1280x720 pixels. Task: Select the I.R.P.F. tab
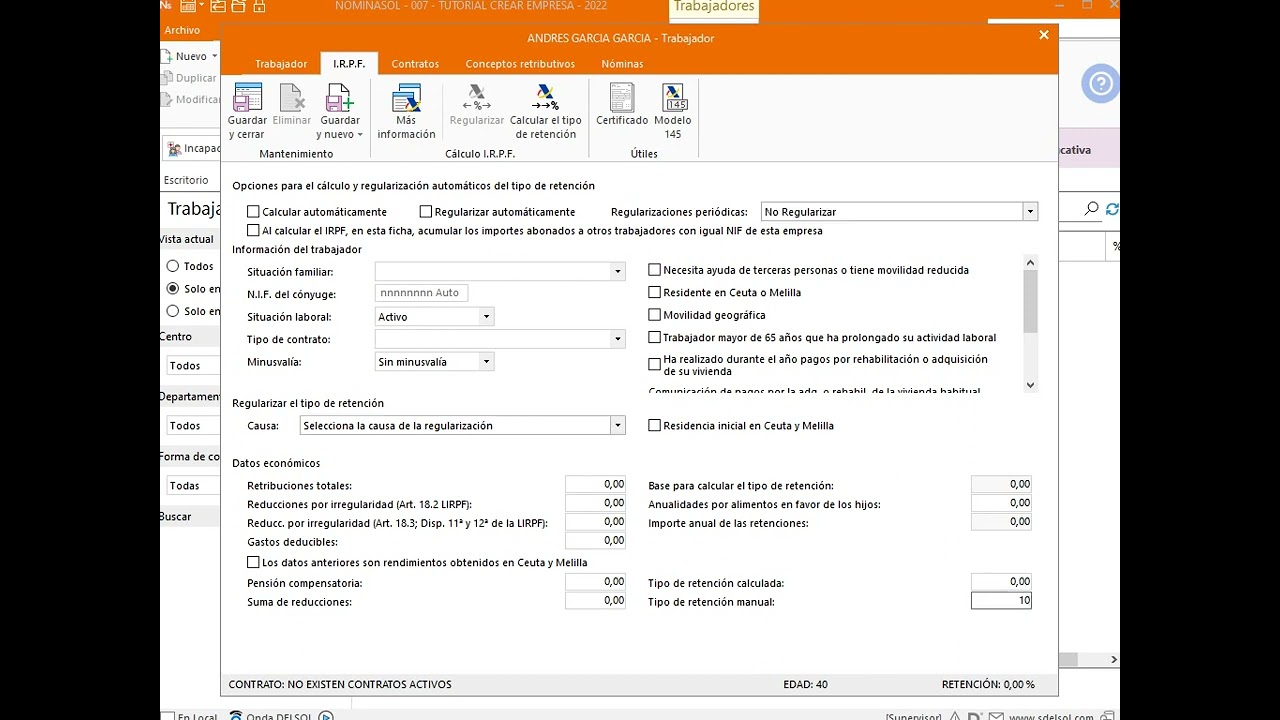(349, 64)
